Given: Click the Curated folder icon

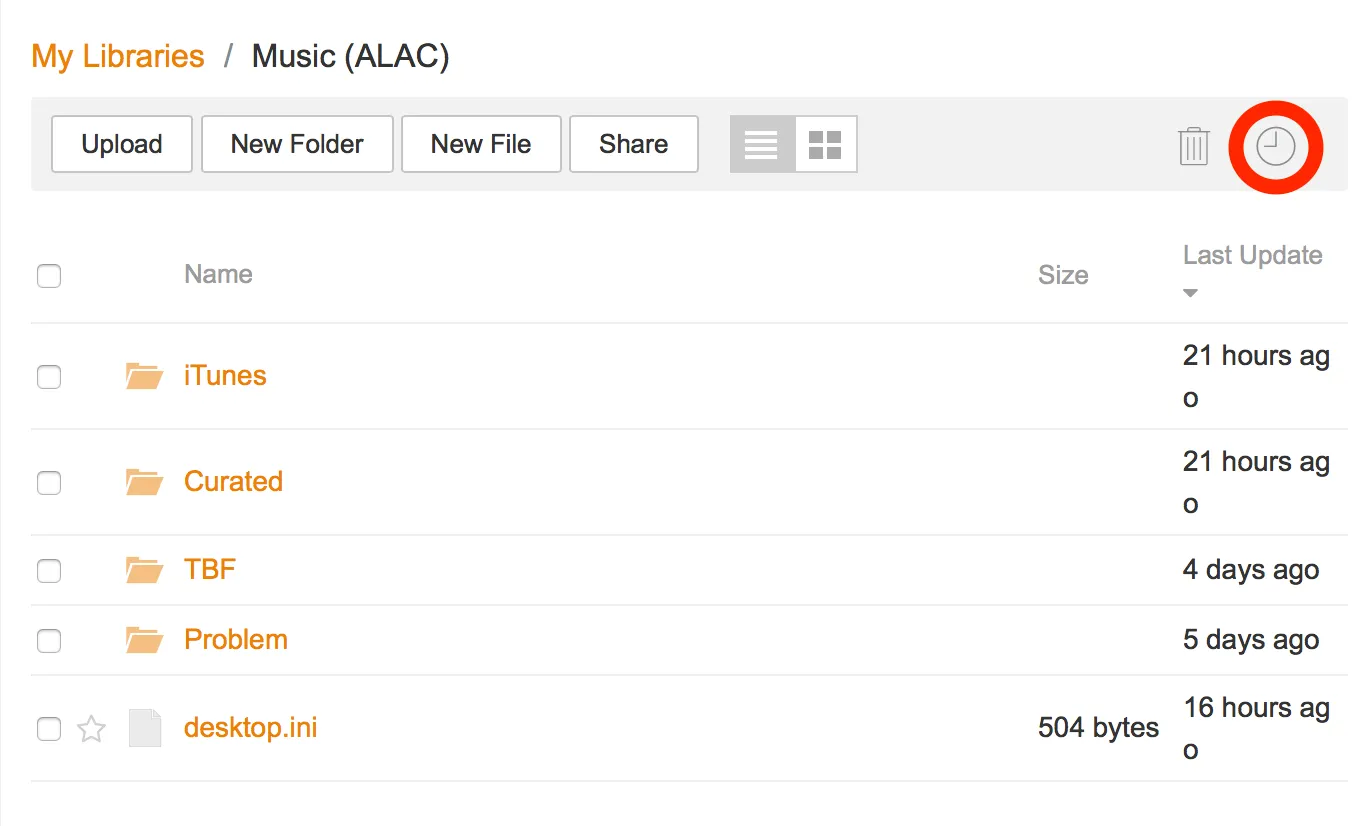Looking at the screenshot, I should click(144, 483).
